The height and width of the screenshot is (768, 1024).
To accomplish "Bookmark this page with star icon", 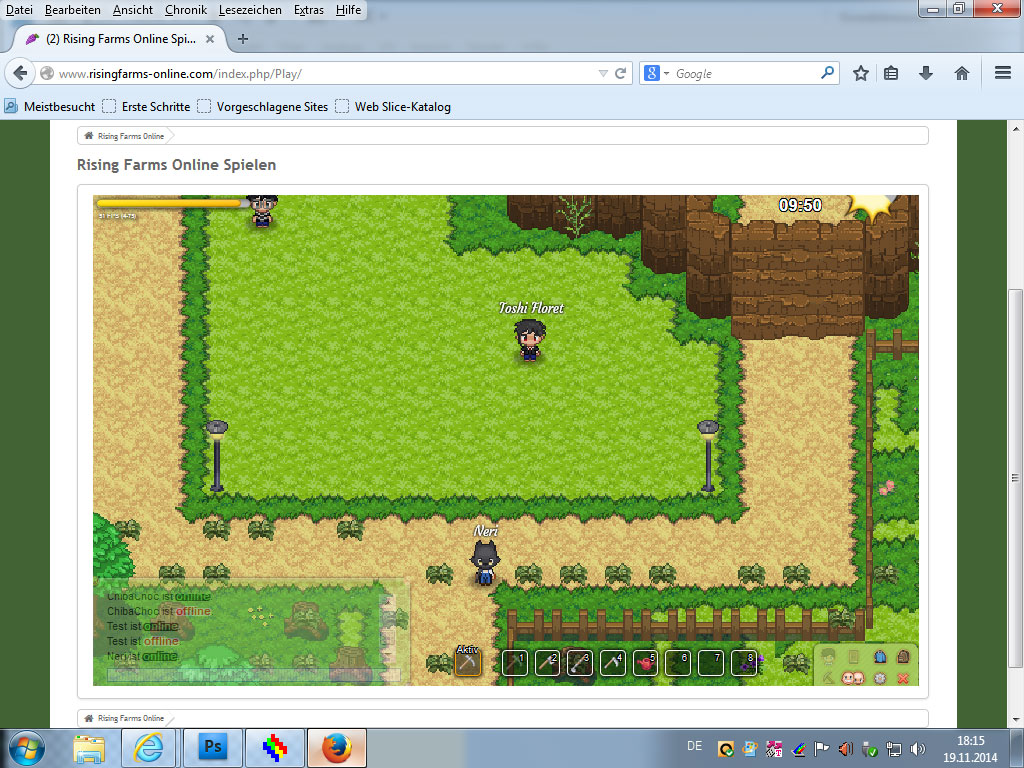I will [x=860, y=73].
